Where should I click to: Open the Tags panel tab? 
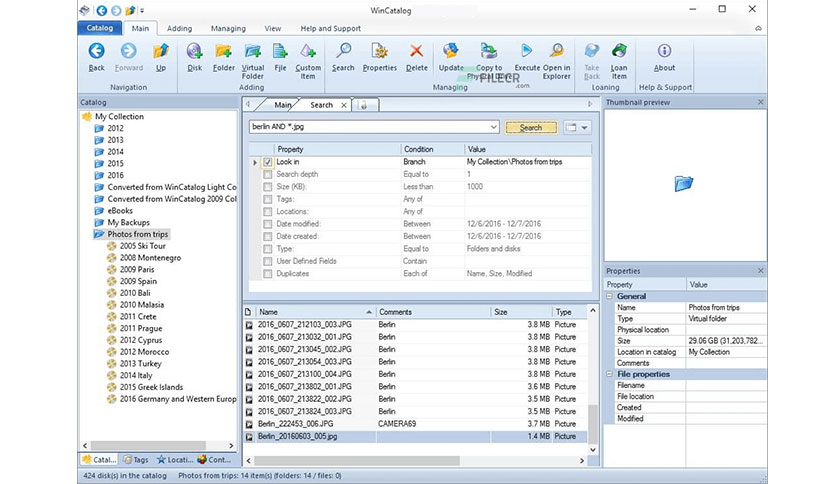coord(136,459)
